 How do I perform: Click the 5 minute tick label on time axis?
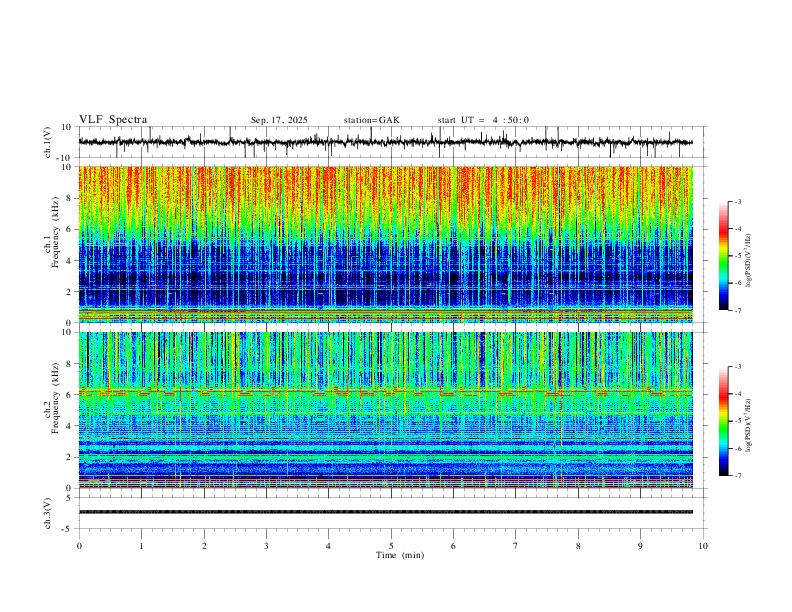pos(391,546)
